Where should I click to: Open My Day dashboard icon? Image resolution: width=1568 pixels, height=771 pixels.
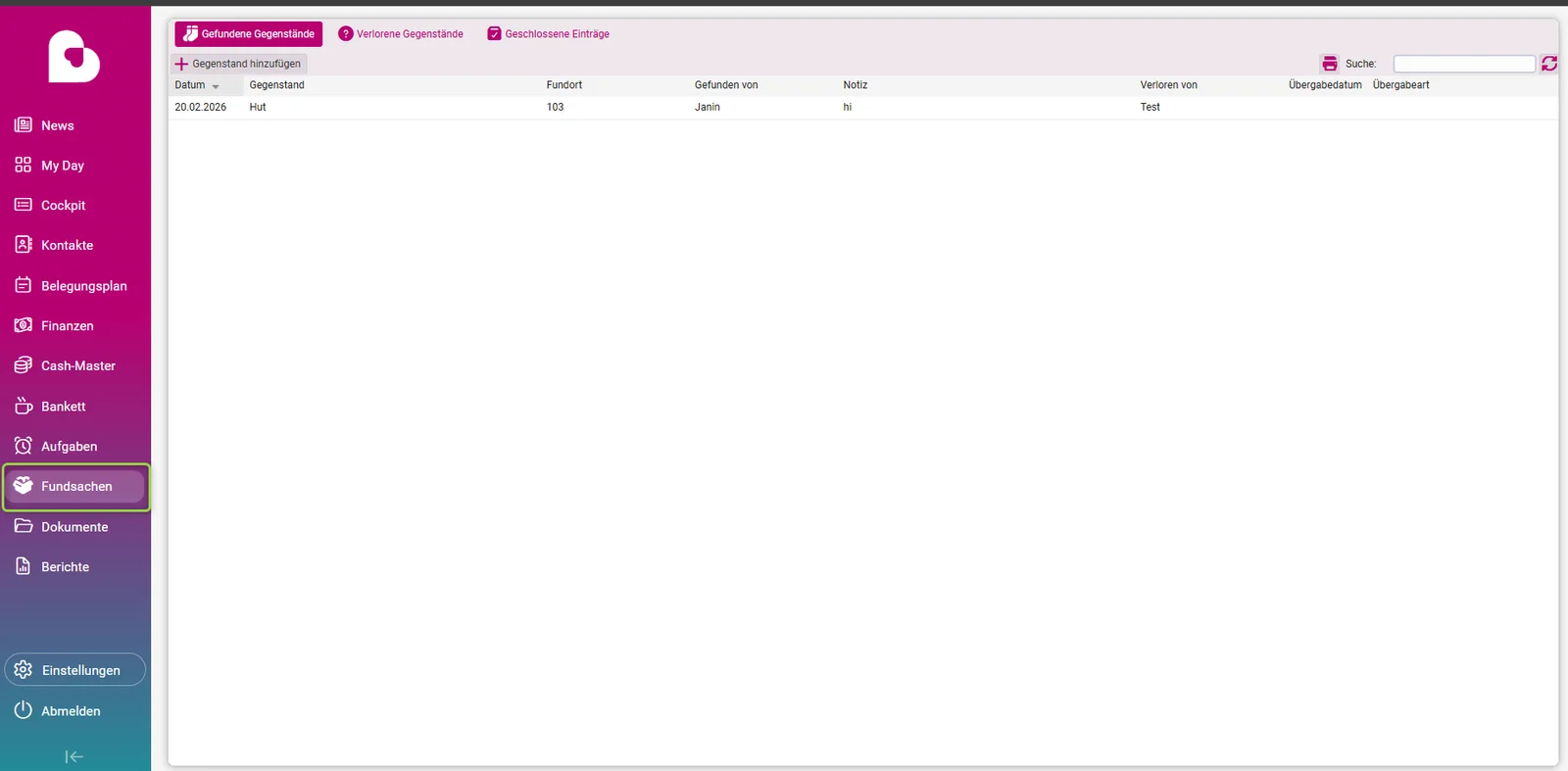point(24,166)
